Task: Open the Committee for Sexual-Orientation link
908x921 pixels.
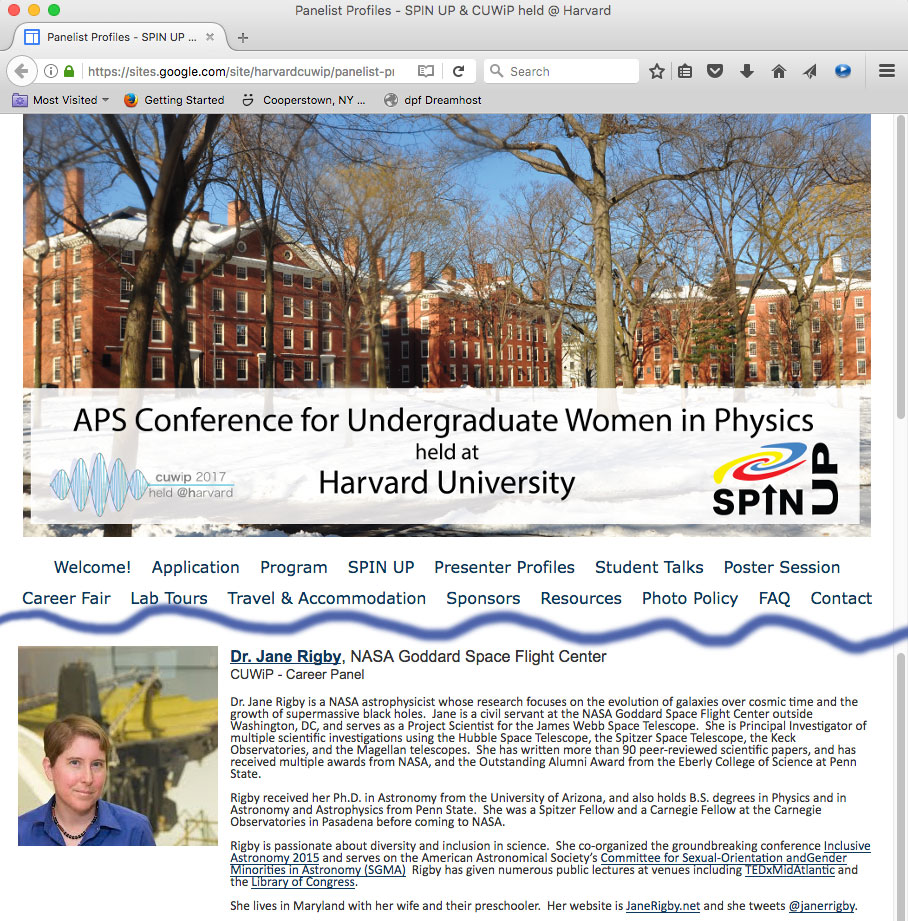Action: coord(724,858)
